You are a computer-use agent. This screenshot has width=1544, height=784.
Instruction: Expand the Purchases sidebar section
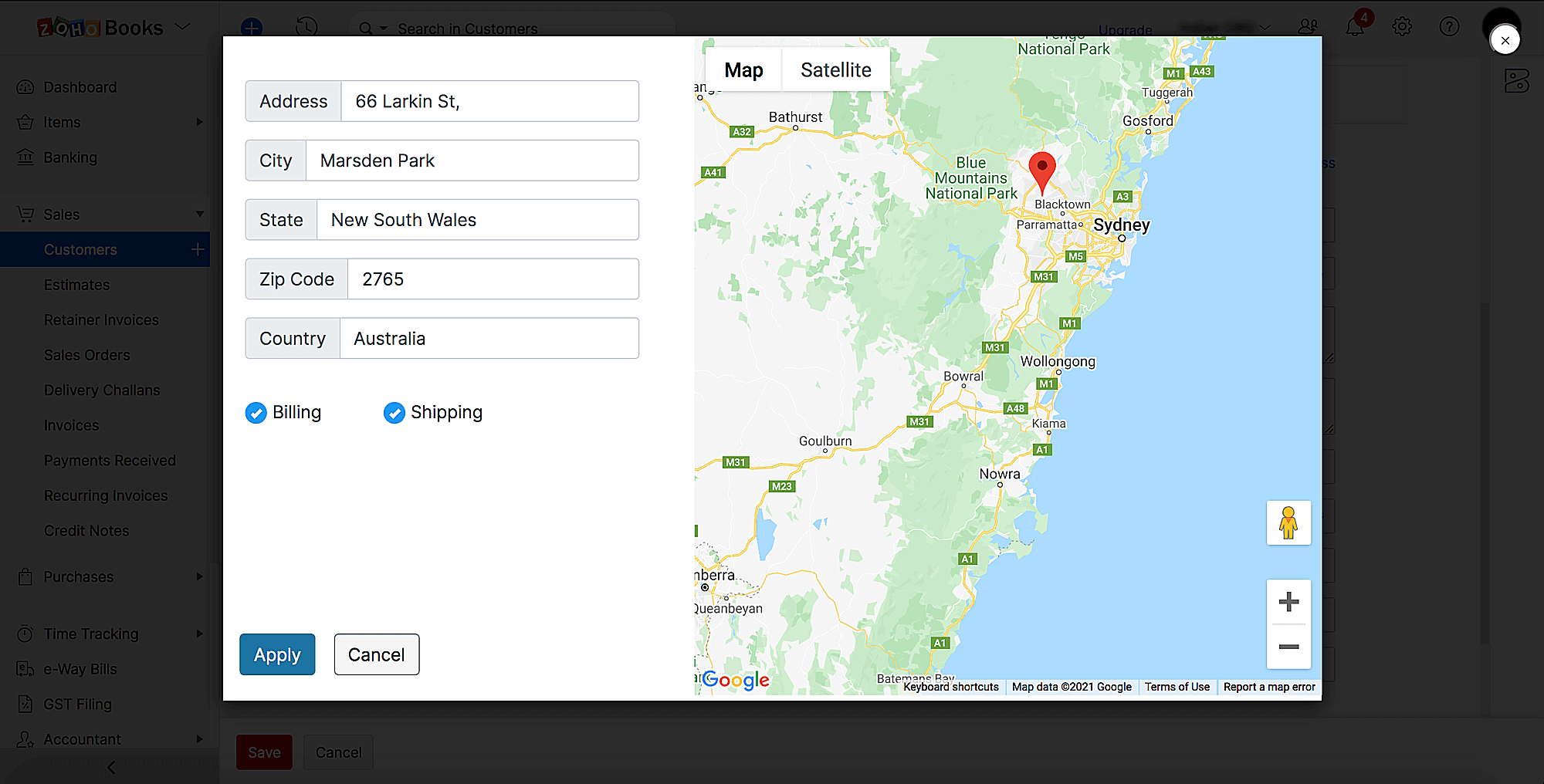pyautogui.click(x=199, y=576)
